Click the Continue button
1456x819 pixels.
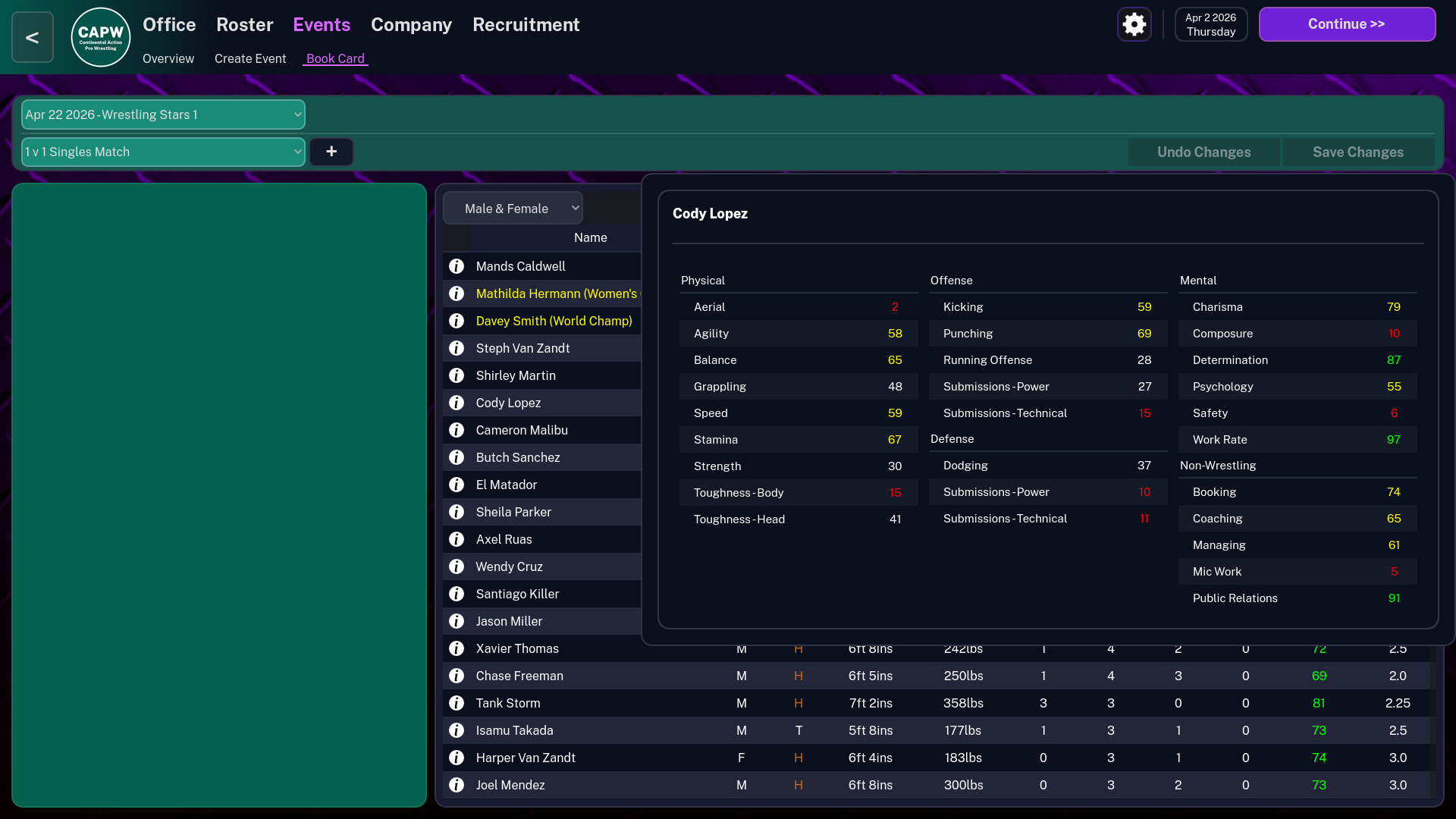[x=1347, y=24]
